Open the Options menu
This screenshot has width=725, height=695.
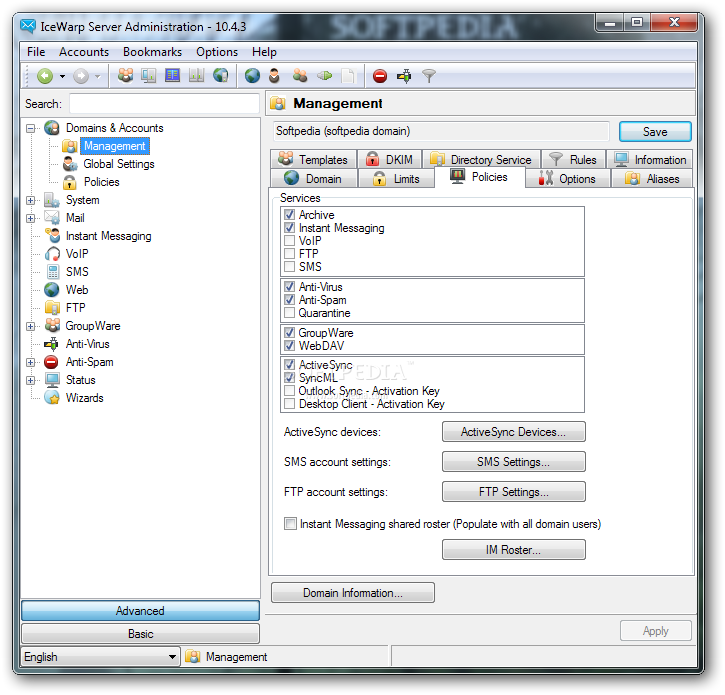coord(217,52)
